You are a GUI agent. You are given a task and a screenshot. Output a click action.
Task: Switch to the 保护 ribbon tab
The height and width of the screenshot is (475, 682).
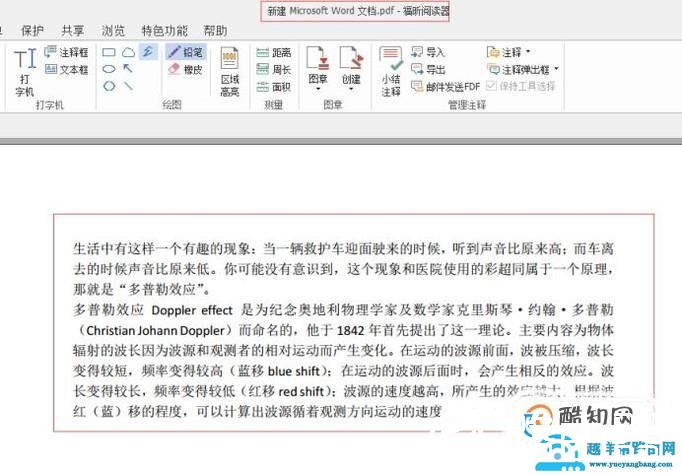pos(33,31)
